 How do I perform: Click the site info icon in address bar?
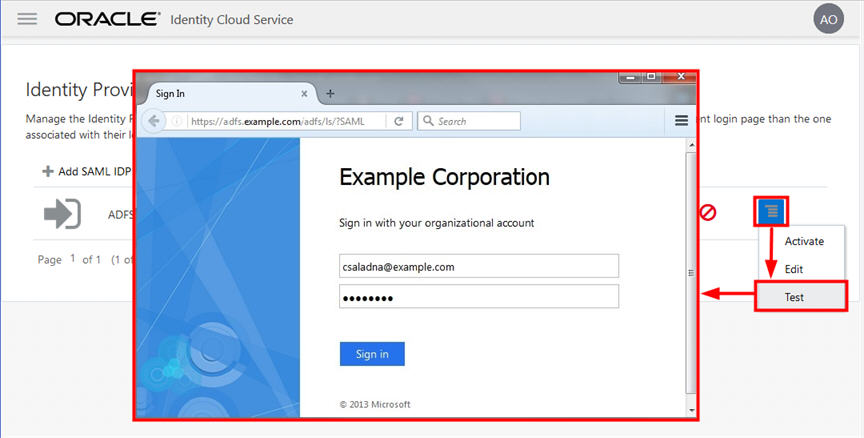click(x=176, y=121)
